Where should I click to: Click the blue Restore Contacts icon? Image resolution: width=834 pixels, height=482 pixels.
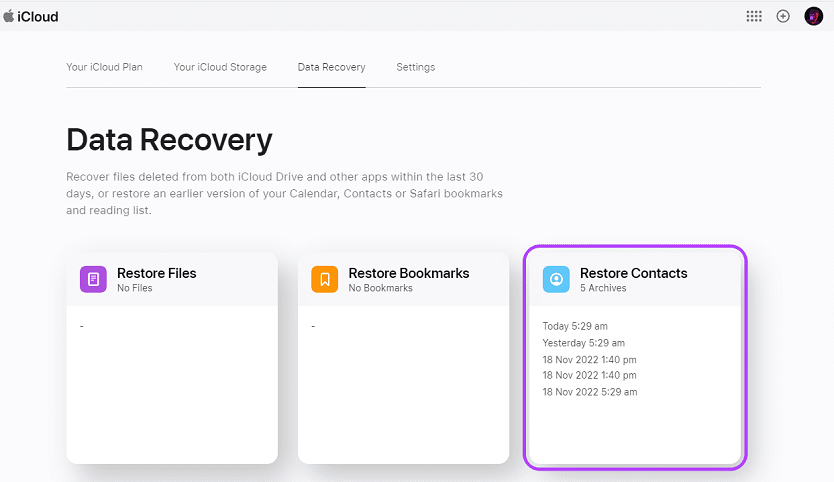point(556,279)
